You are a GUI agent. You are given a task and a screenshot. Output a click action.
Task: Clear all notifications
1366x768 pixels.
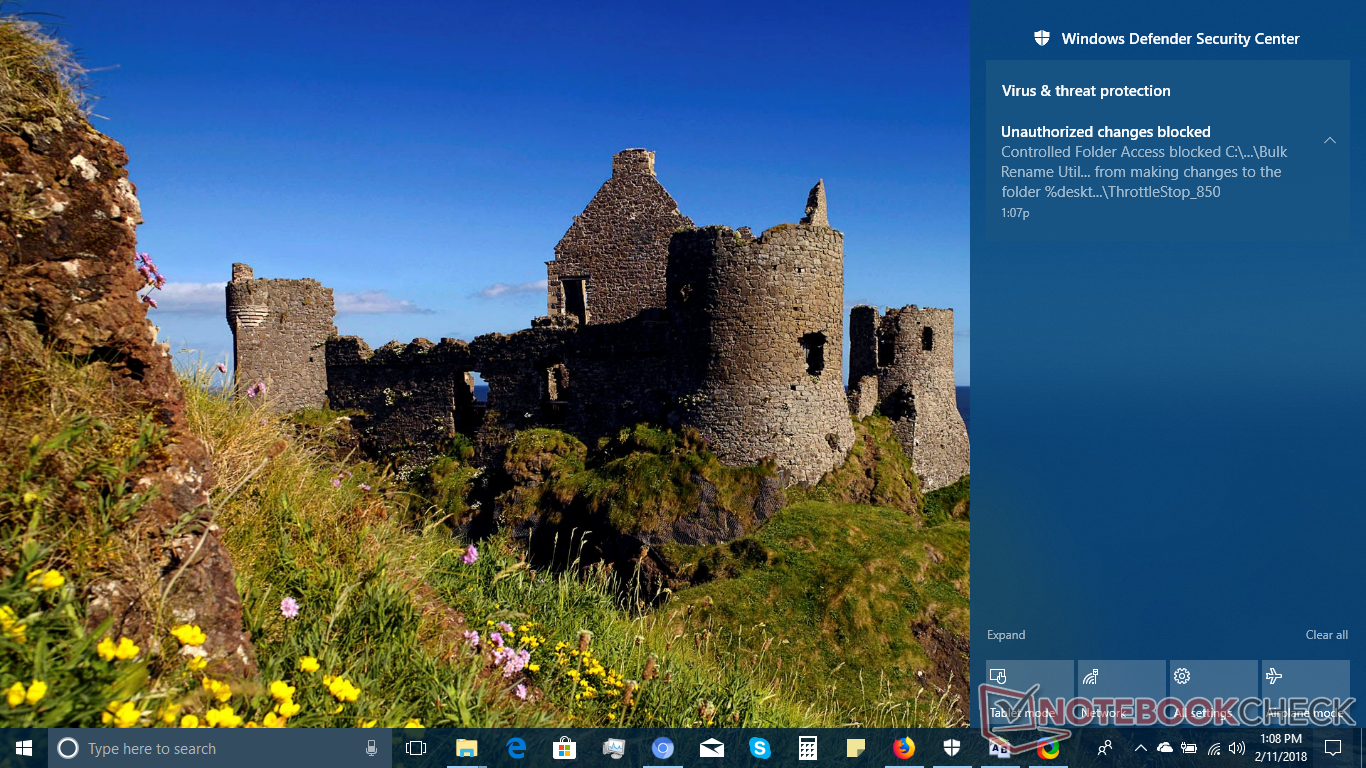1327,635
